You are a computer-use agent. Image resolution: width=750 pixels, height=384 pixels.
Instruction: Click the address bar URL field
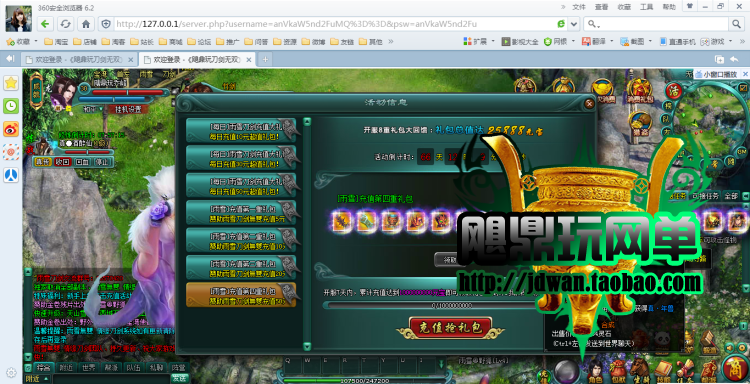pyautogui.click(x=335, y=24)
